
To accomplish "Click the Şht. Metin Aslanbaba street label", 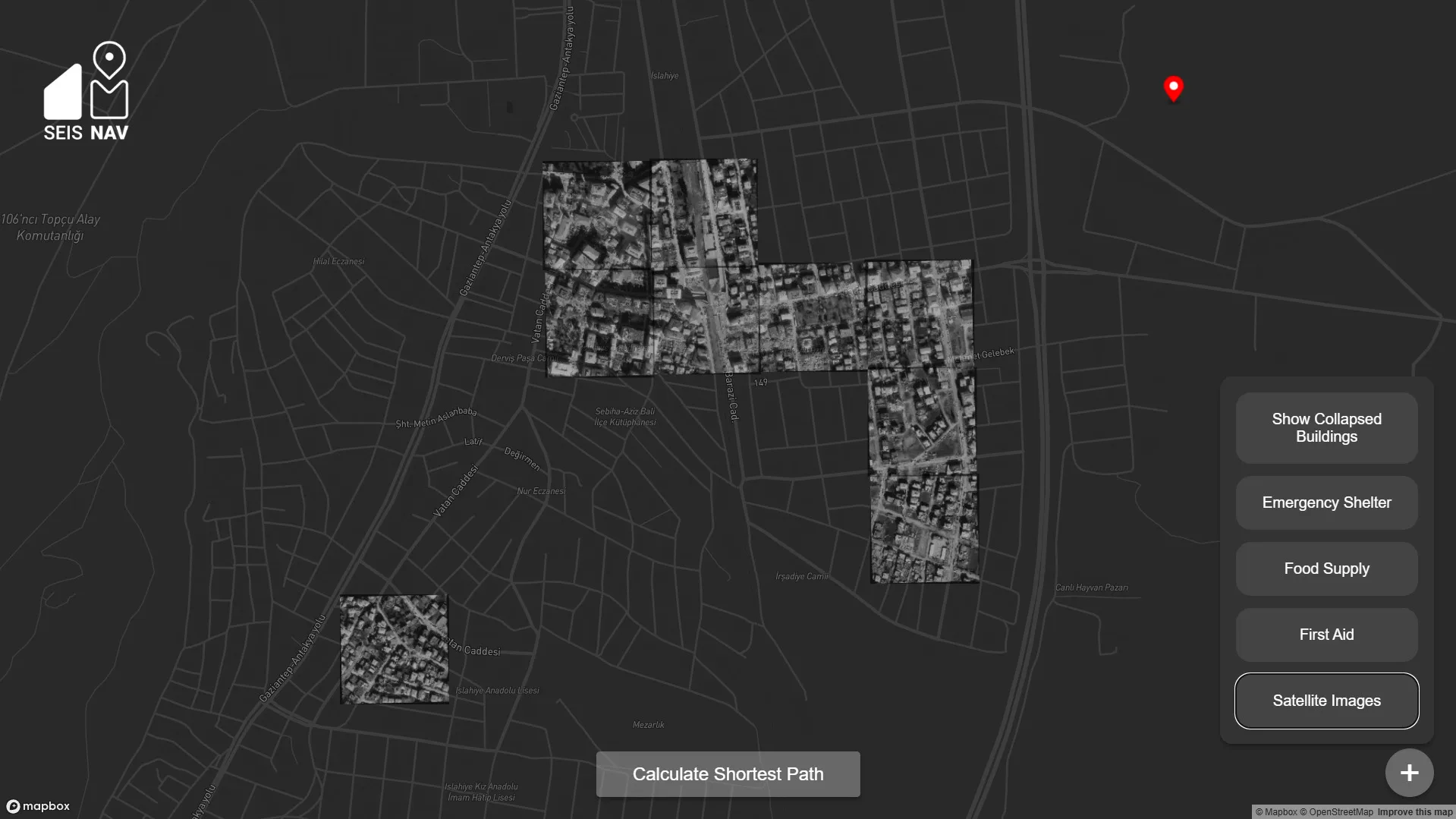I will point(436,417).
